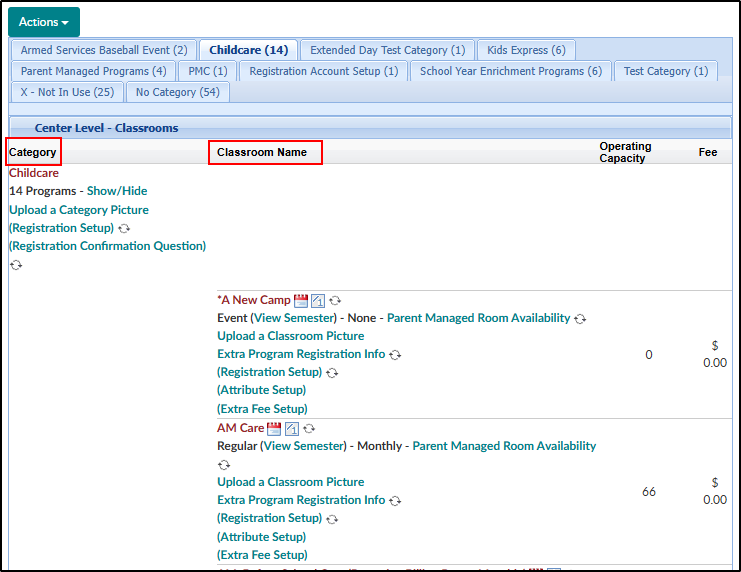Open View Semester link for A New Camp
Image resolution: width=741 pixels, height=572 pixels.
coord(295,318)
